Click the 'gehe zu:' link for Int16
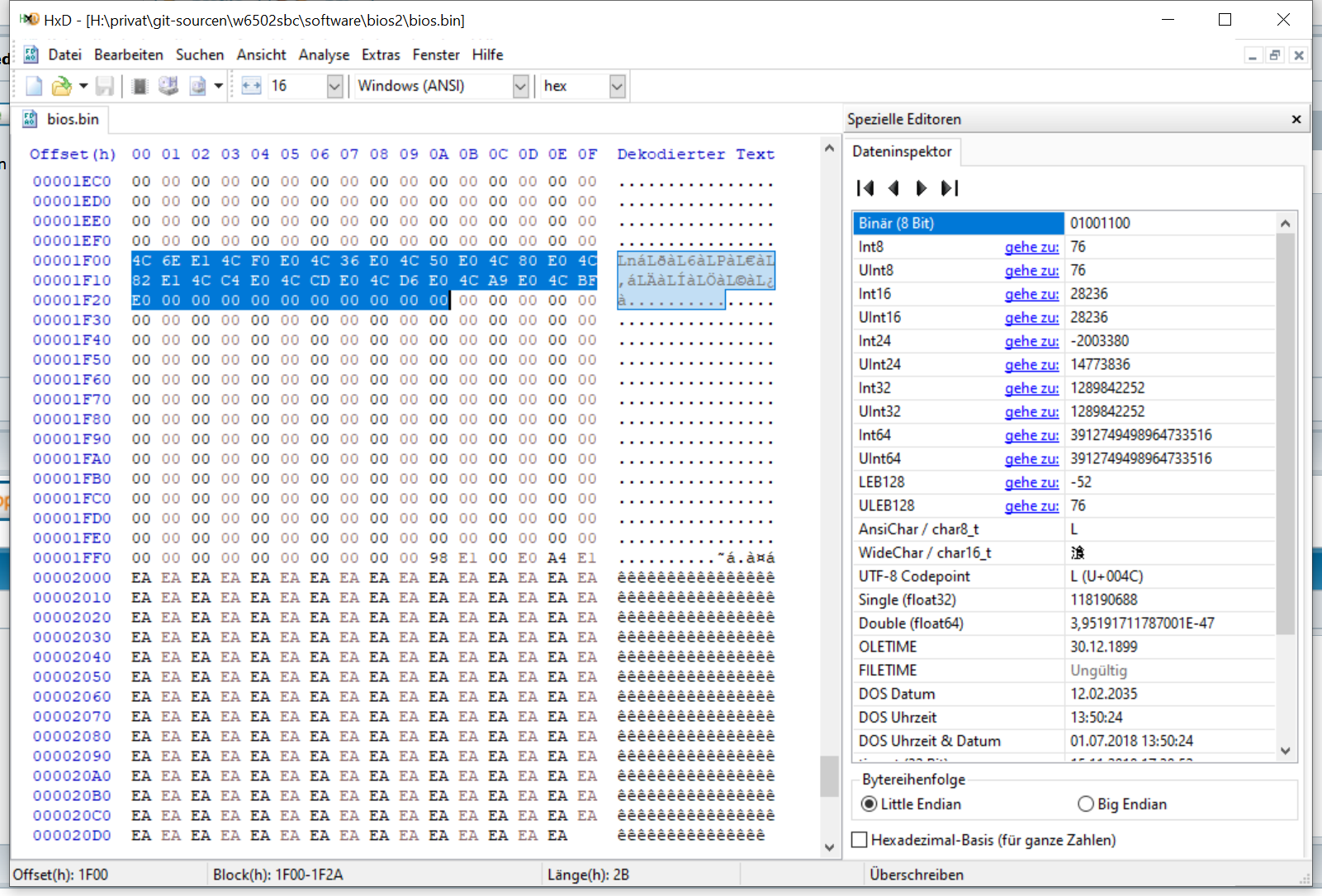Viewport: 1322px width, 896px height. pos(1031,294)
